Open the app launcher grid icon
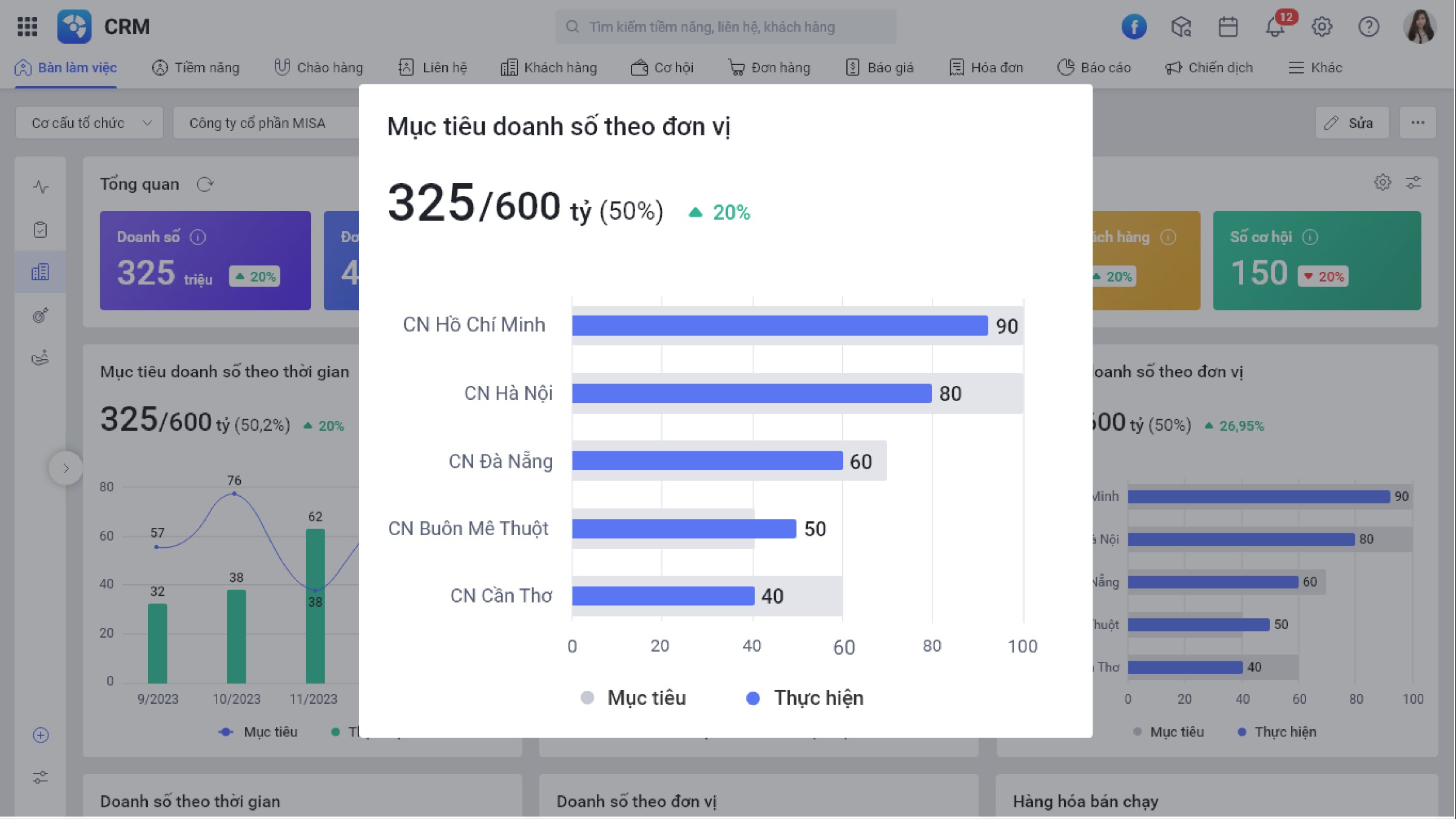1456x819 pixels. [x=27, y=27]
